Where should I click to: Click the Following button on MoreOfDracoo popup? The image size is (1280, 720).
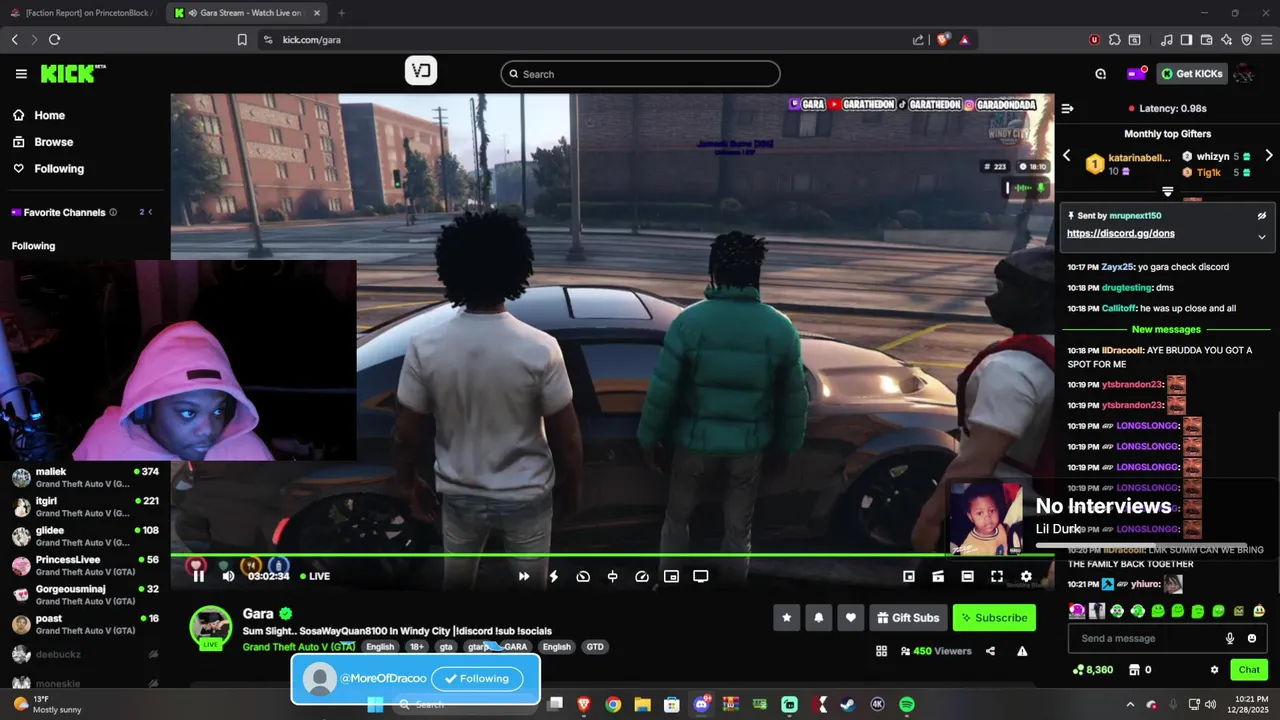click(477, 678)
